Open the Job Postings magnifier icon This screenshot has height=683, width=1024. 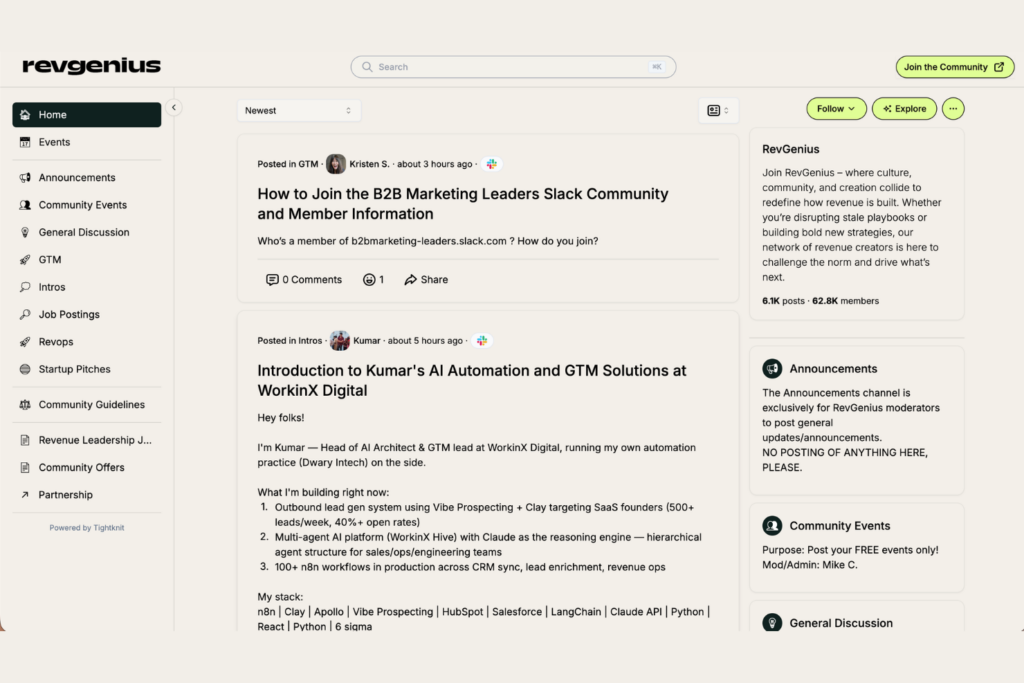(26, 314)
